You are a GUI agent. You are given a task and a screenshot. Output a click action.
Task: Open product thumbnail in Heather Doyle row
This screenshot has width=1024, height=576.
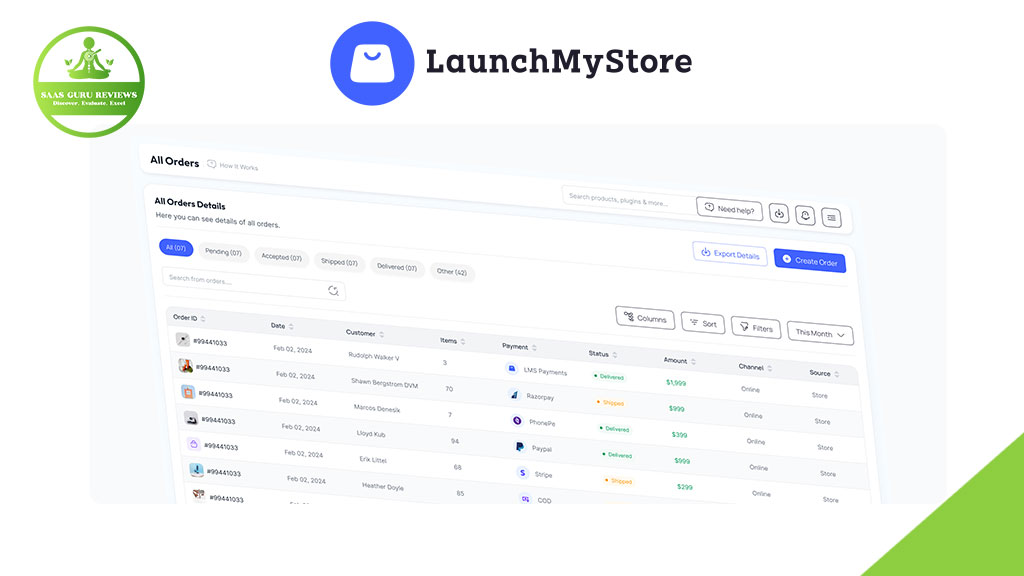(196, 470)
